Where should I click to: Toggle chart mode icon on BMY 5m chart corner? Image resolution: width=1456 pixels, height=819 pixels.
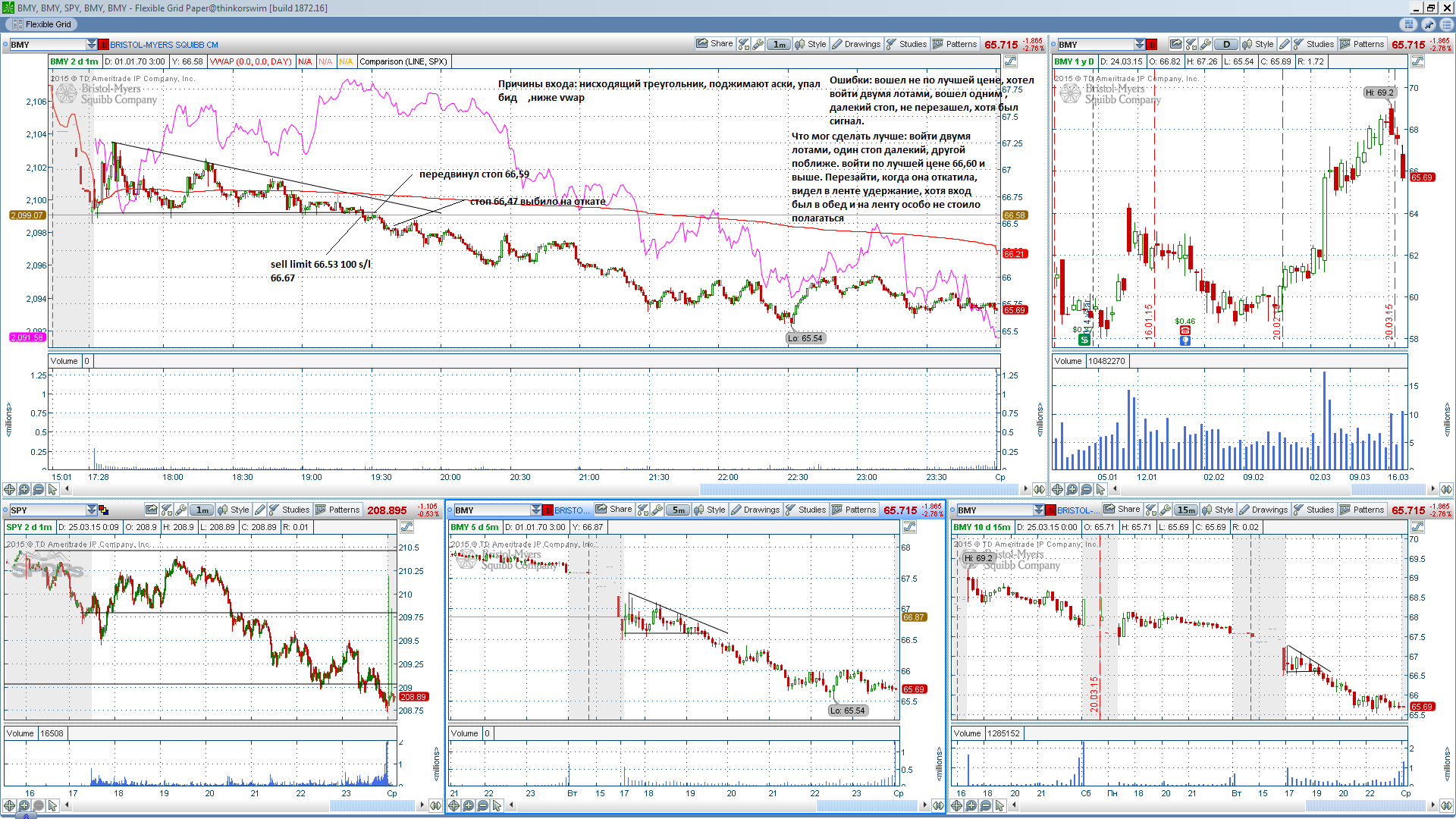[x=909, y=527]
